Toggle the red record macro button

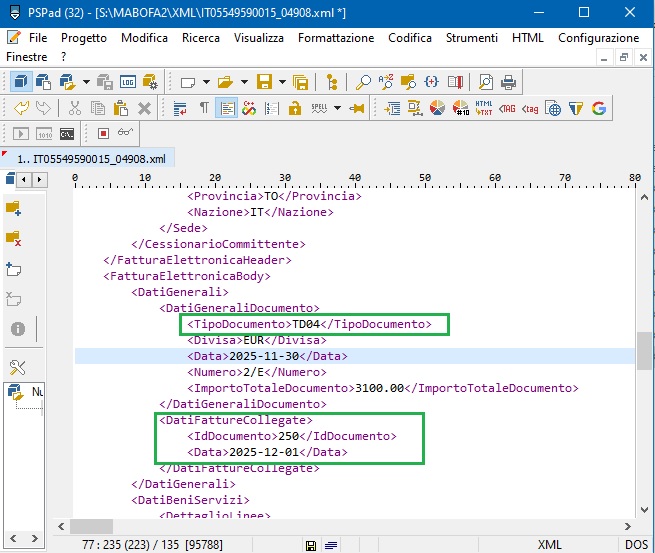click(x=103, y=133)
